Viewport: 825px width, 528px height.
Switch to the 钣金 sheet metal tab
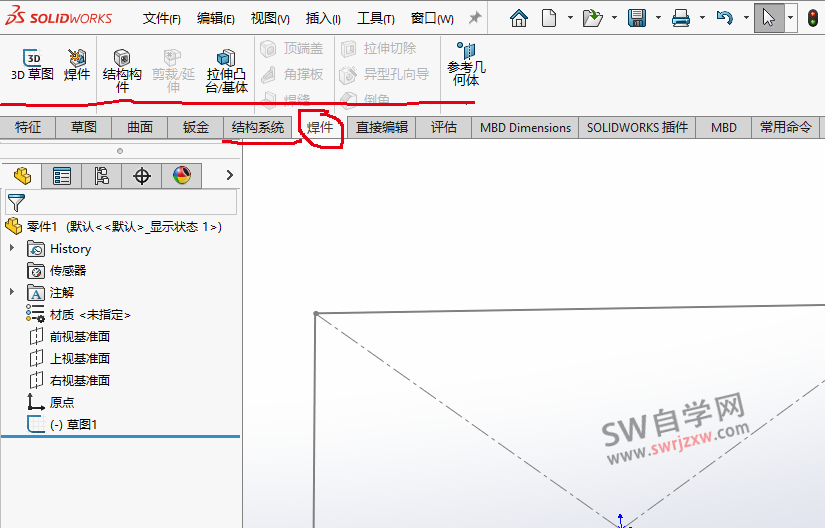[196, 127]
